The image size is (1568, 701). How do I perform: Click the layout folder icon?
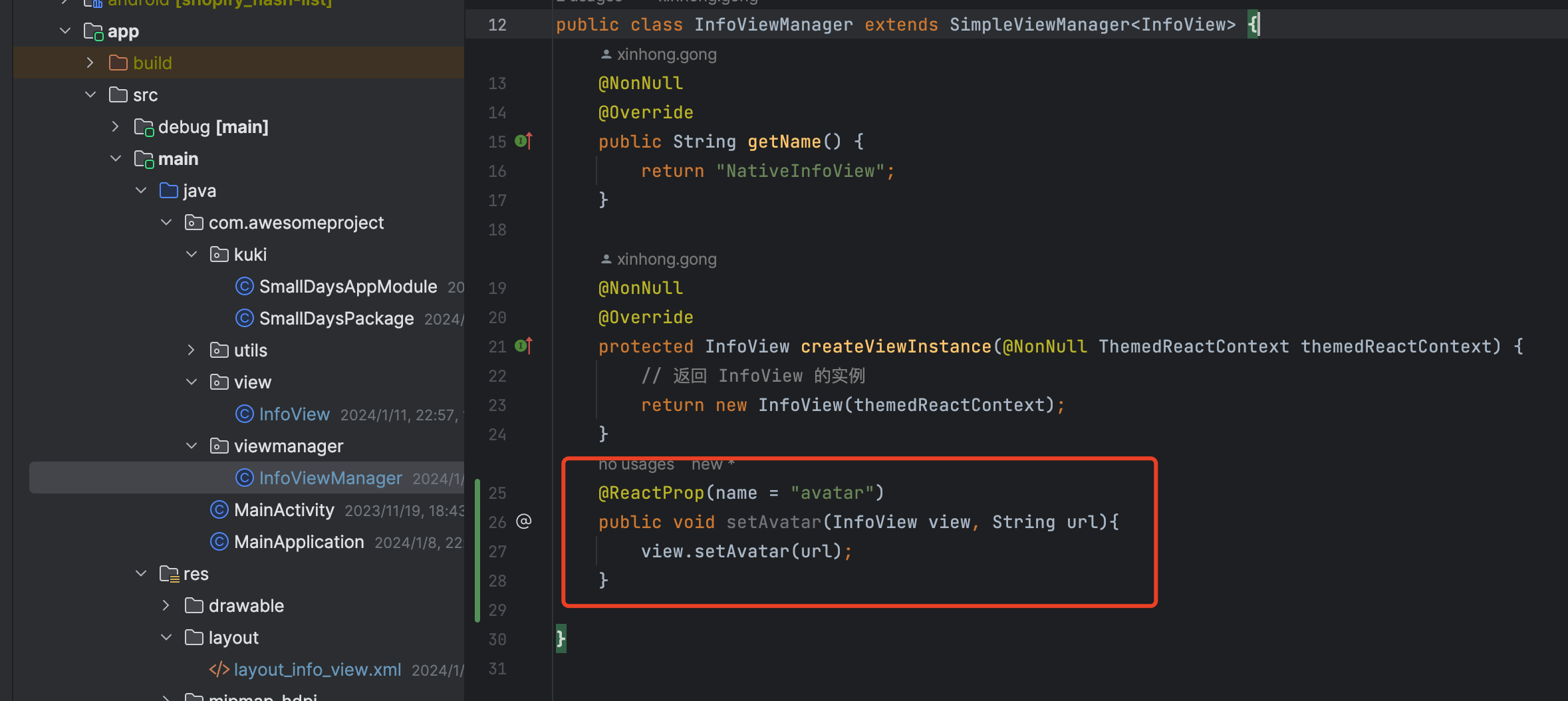pos(194,637)
